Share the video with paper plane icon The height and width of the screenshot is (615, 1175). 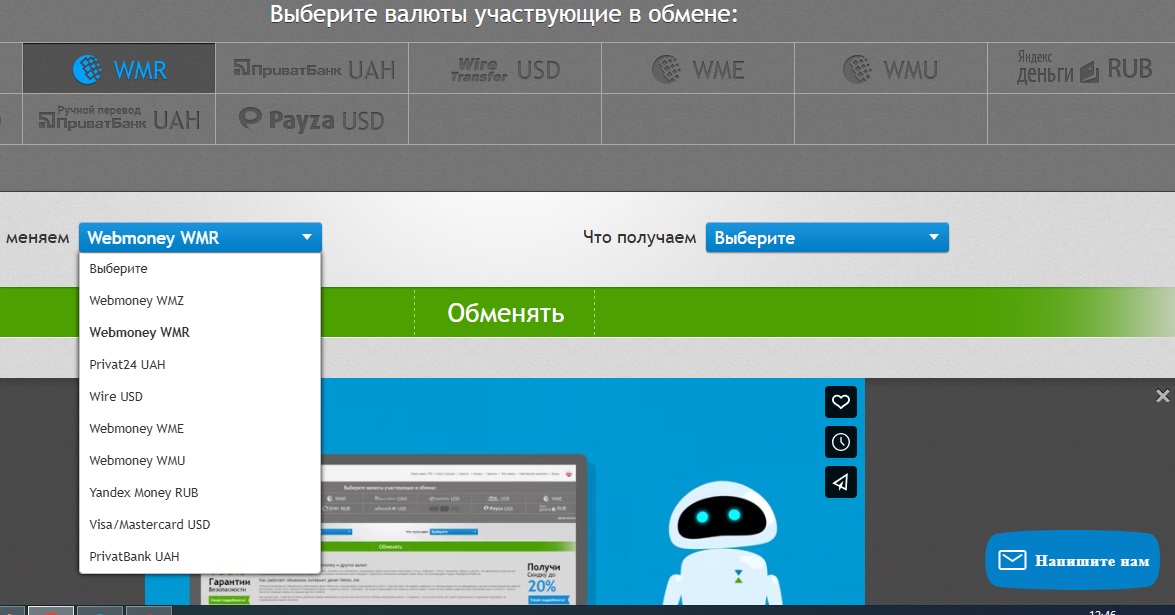click(841, 482)
